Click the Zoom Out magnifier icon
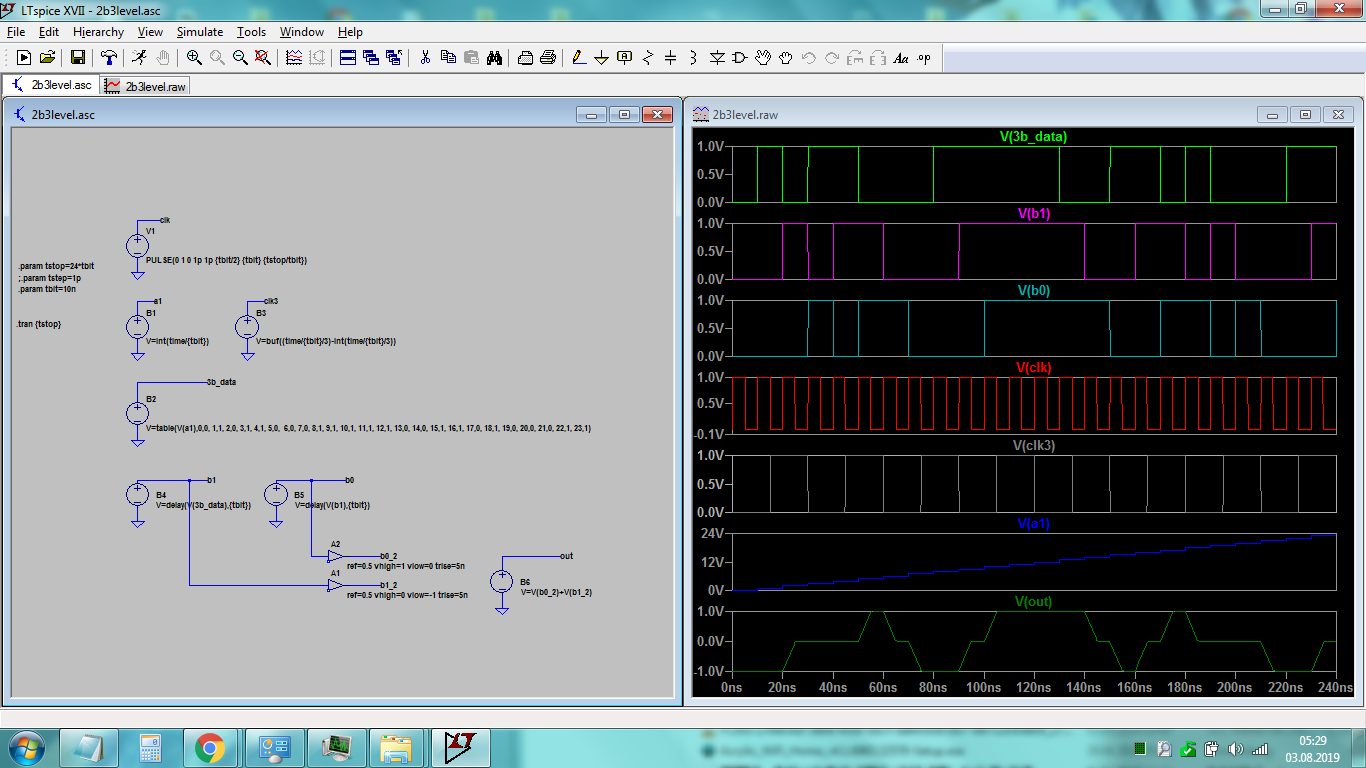The height and width of the screenshot is (768, 1366). point(240,58)
